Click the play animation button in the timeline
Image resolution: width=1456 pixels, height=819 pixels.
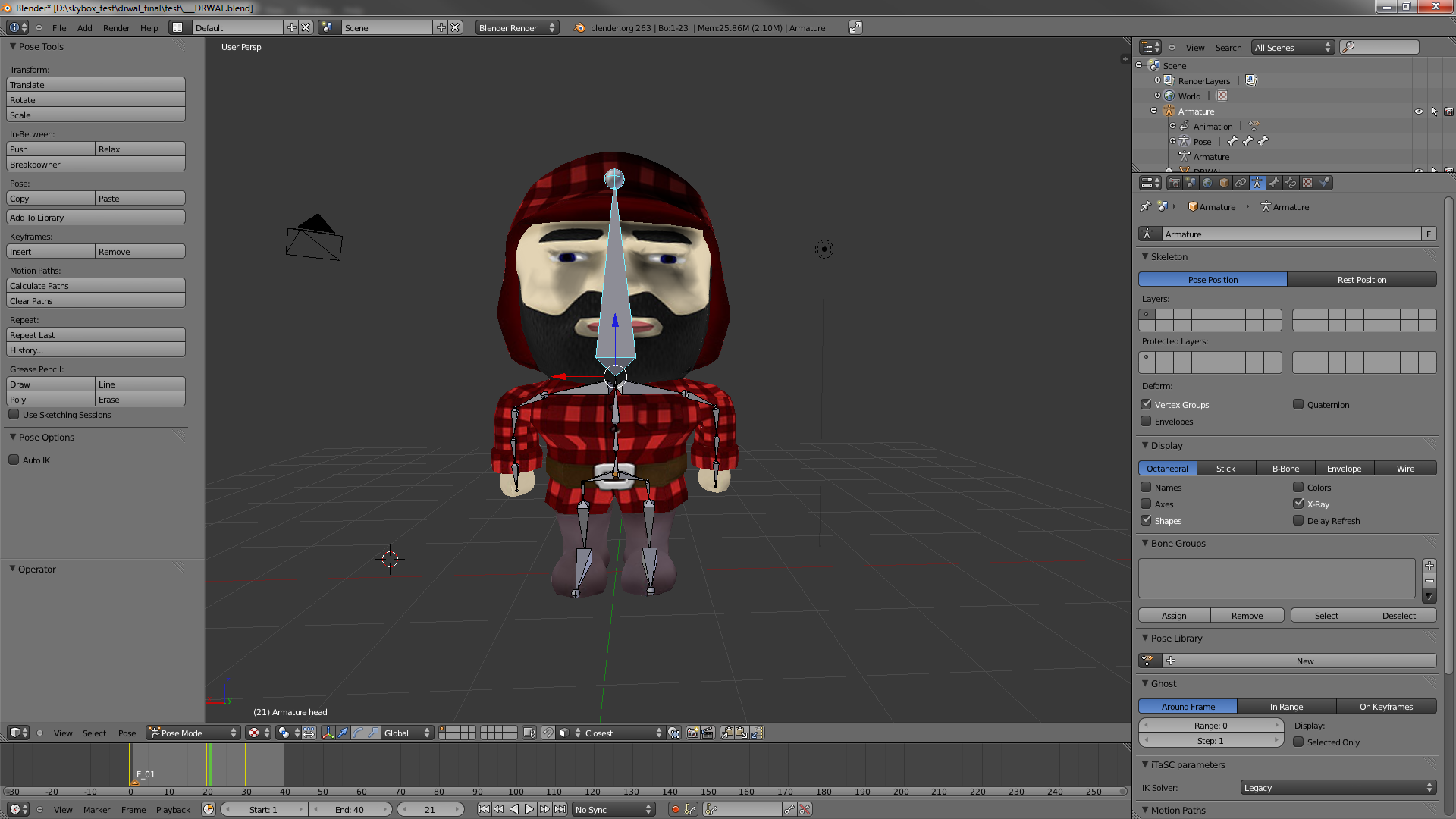[x=529, y=809]
